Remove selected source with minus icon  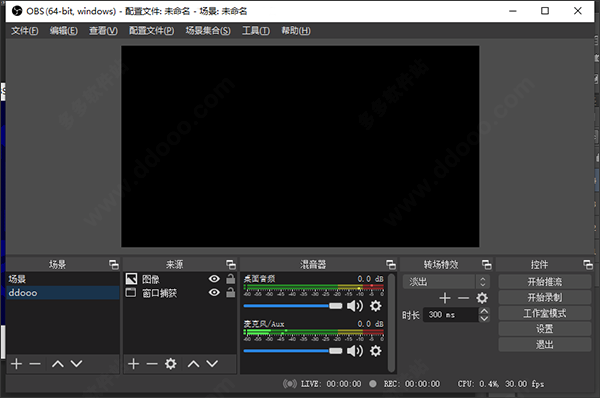[152, 364]
